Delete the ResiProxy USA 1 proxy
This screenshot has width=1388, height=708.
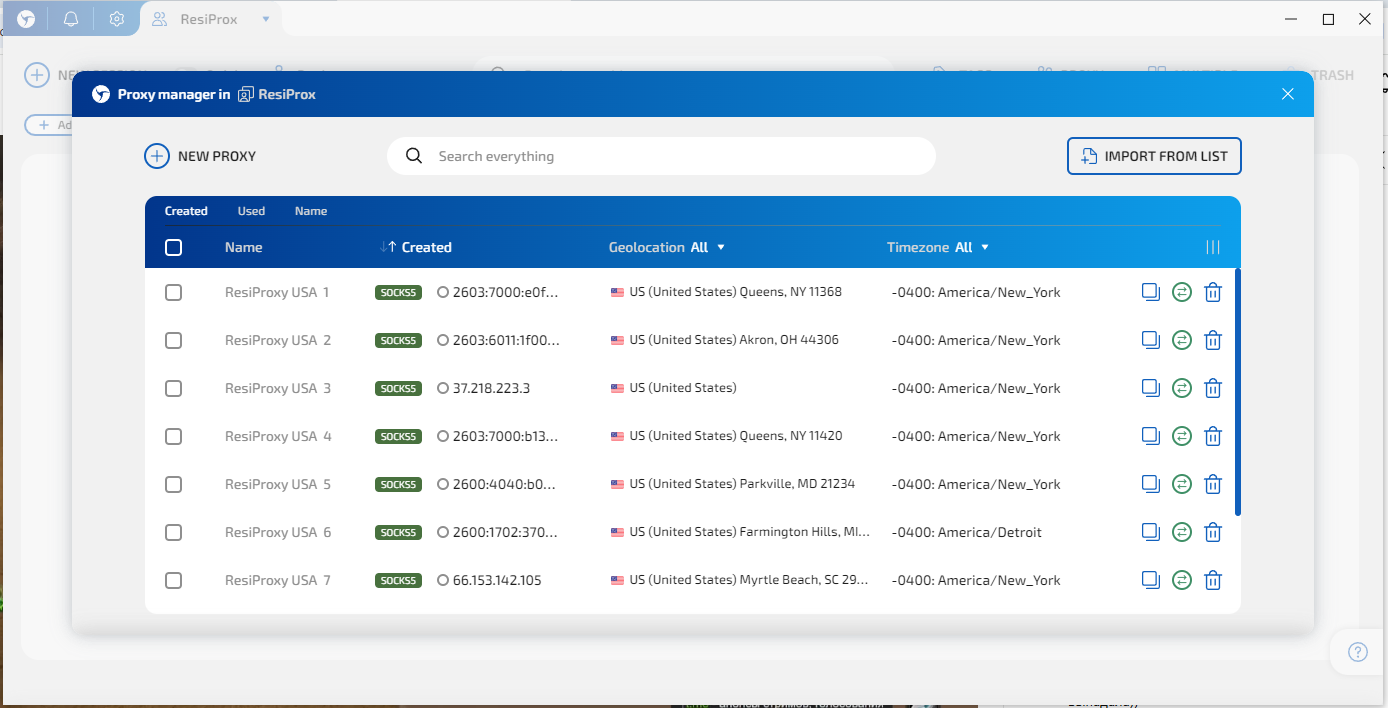pos(1213,292)
